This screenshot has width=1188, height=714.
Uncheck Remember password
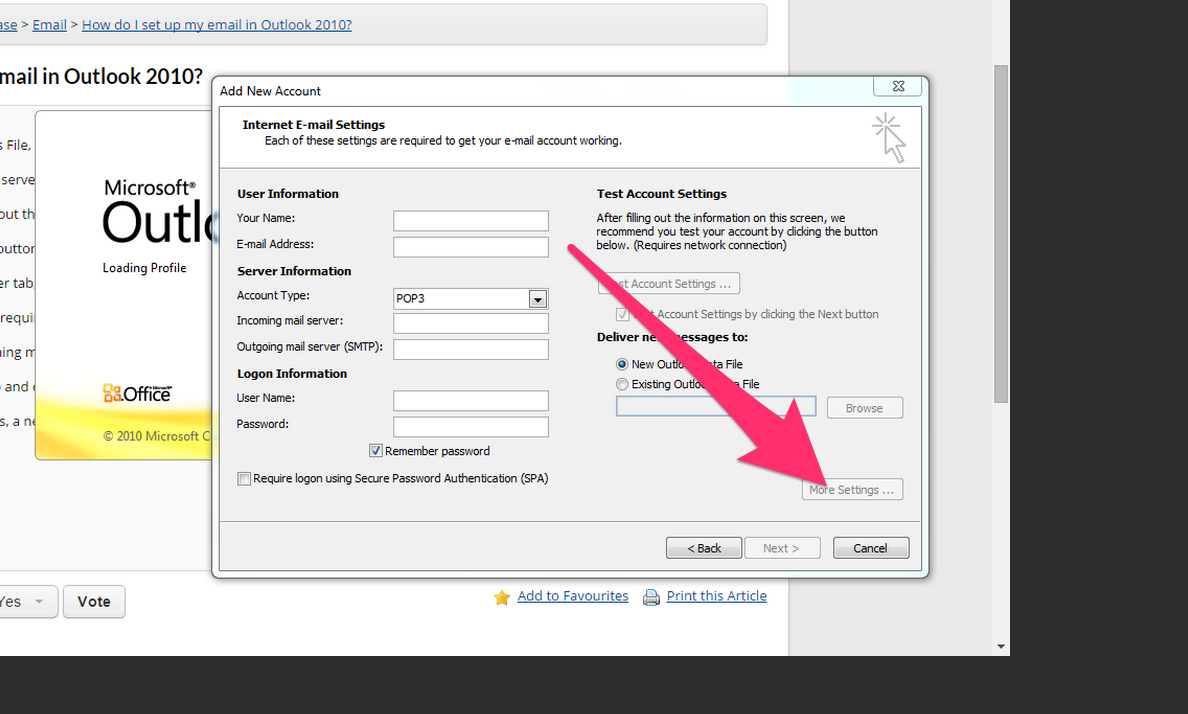coord(375,450)
